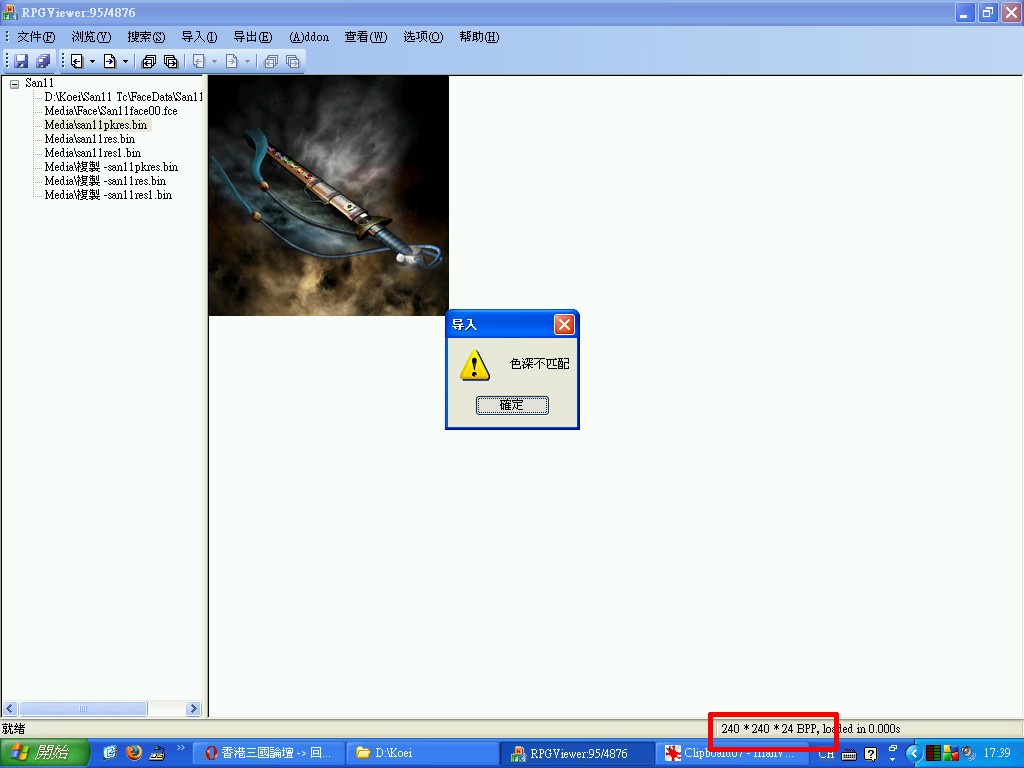Click the greyed-out export file icon
This screenshot has height=768, width=1024.
[232, 61]
